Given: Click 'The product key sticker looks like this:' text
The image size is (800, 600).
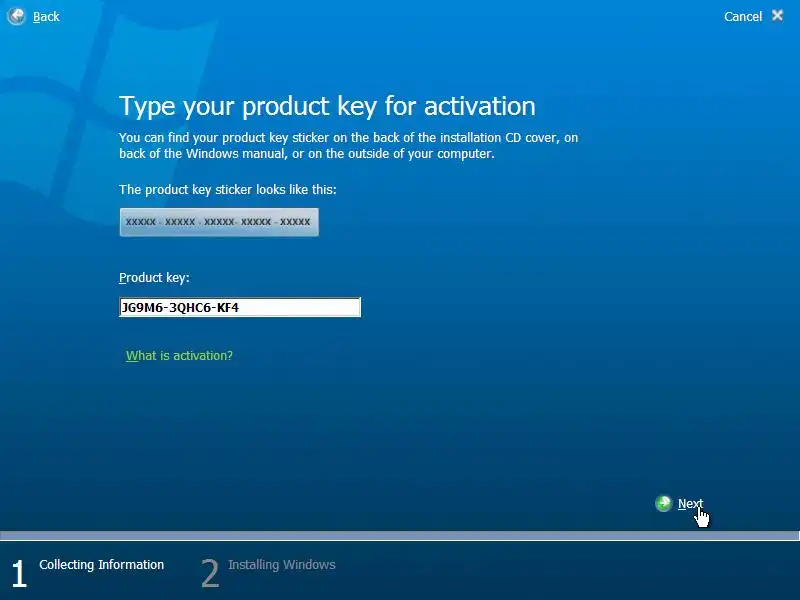Looking at the screenshot, I should (x=228, y=190).
